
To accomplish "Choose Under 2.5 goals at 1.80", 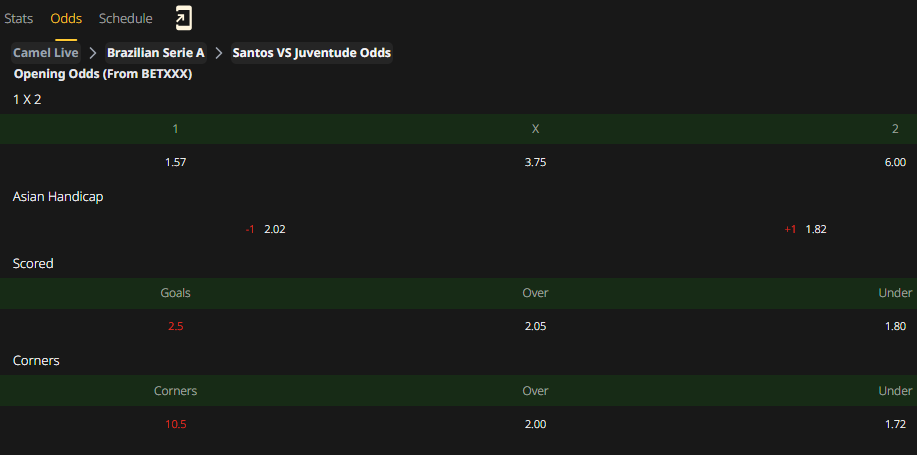I will tap(895, 326).
